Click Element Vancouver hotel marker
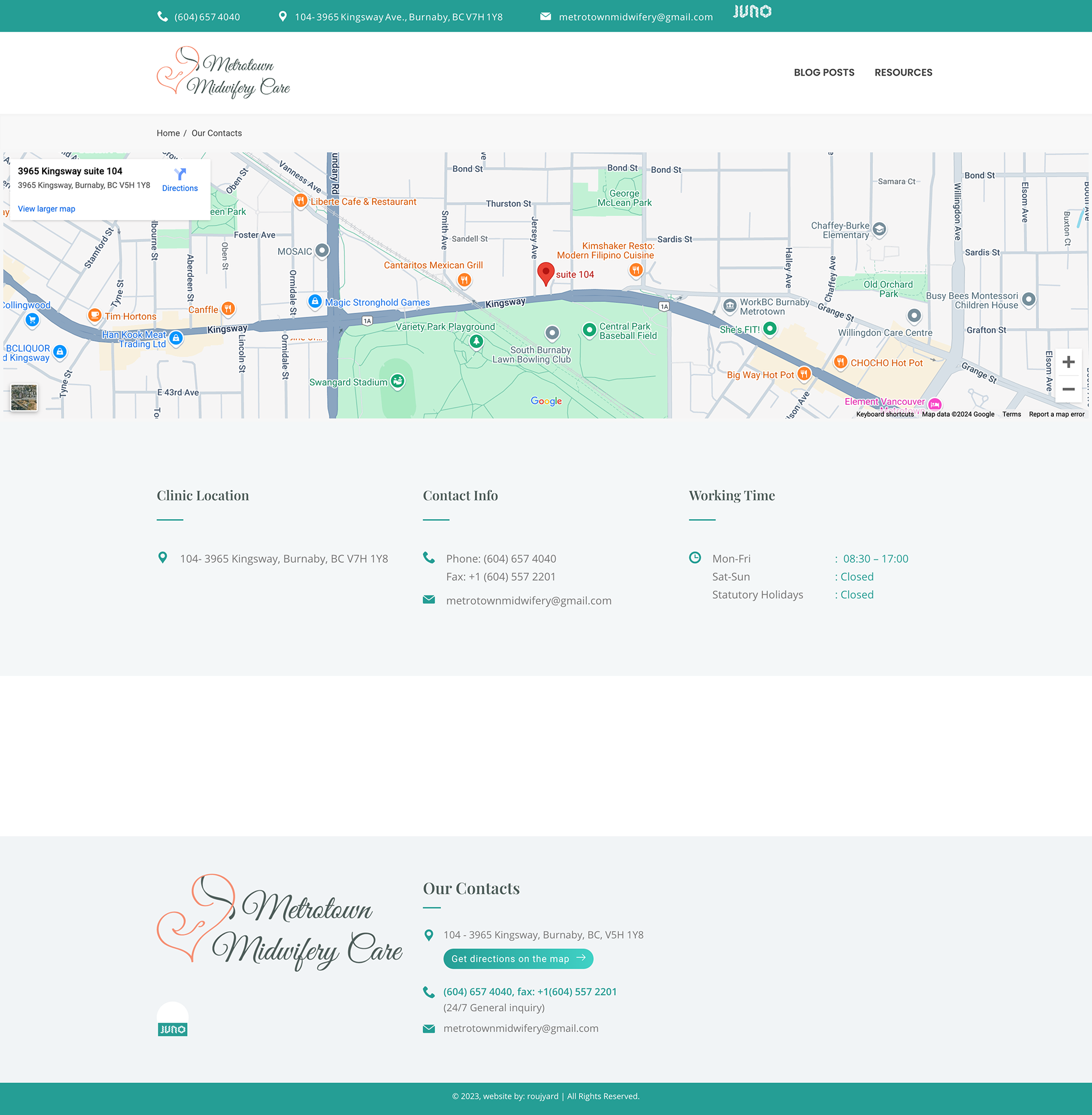This screenshot has width=1092, height=1115. coord(935,404)
